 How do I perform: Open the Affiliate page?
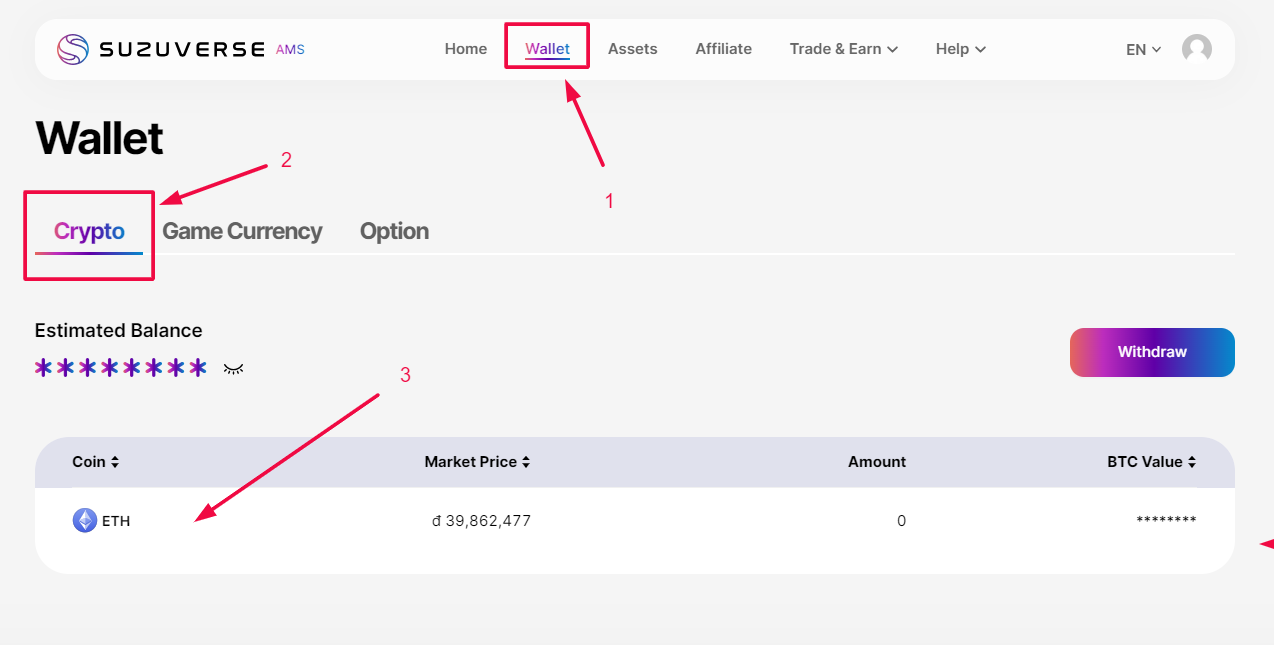tap(723, 49)
